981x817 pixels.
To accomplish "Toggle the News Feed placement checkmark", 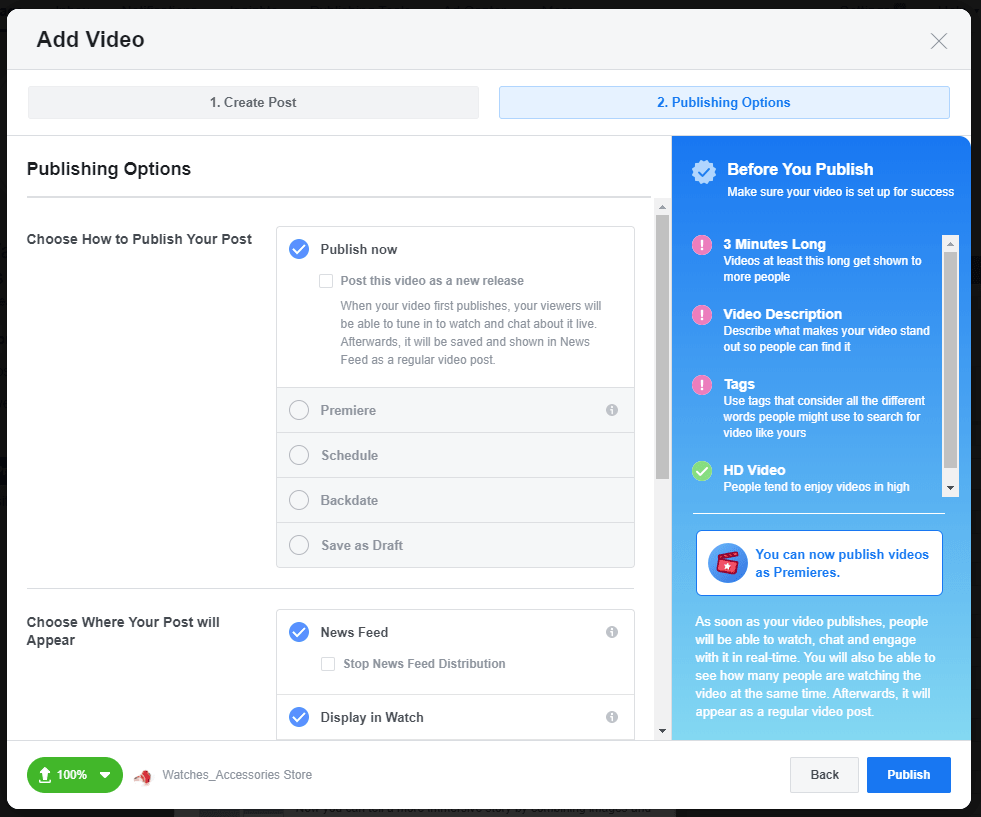I will (299, 632).
